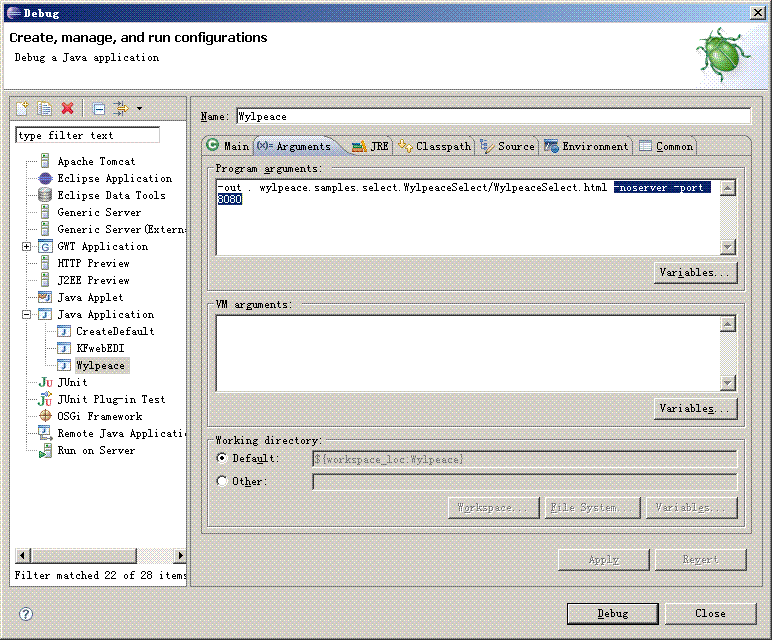This screenshot has width=772, height=640.
Task: Switch to the Source tab
Action: (x=507, y=146)
